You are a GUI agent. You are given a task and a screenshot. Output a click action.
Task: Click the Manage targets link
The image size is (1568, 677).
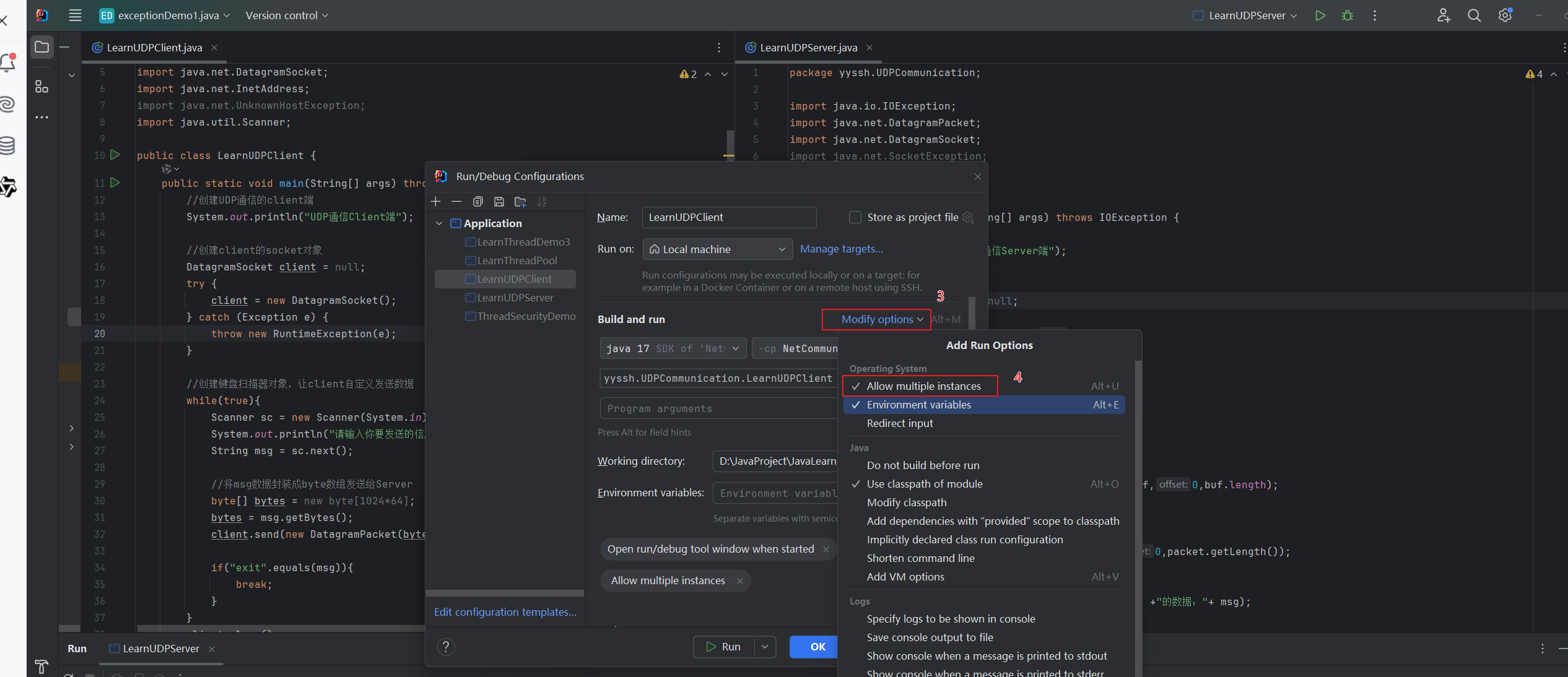[841, 249]
